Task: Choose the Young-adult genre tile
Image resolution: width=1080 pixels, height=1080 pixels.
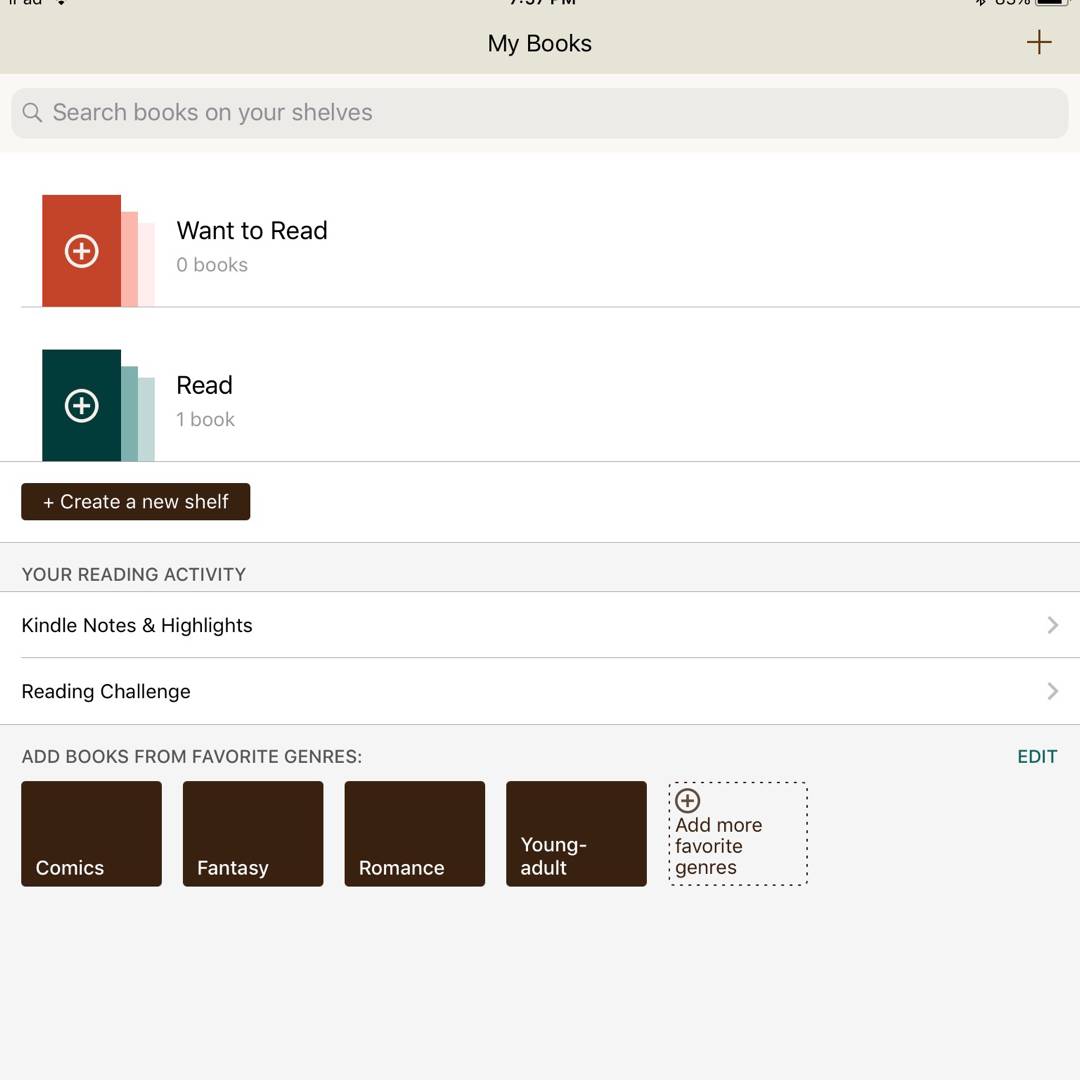Action: 576,833
